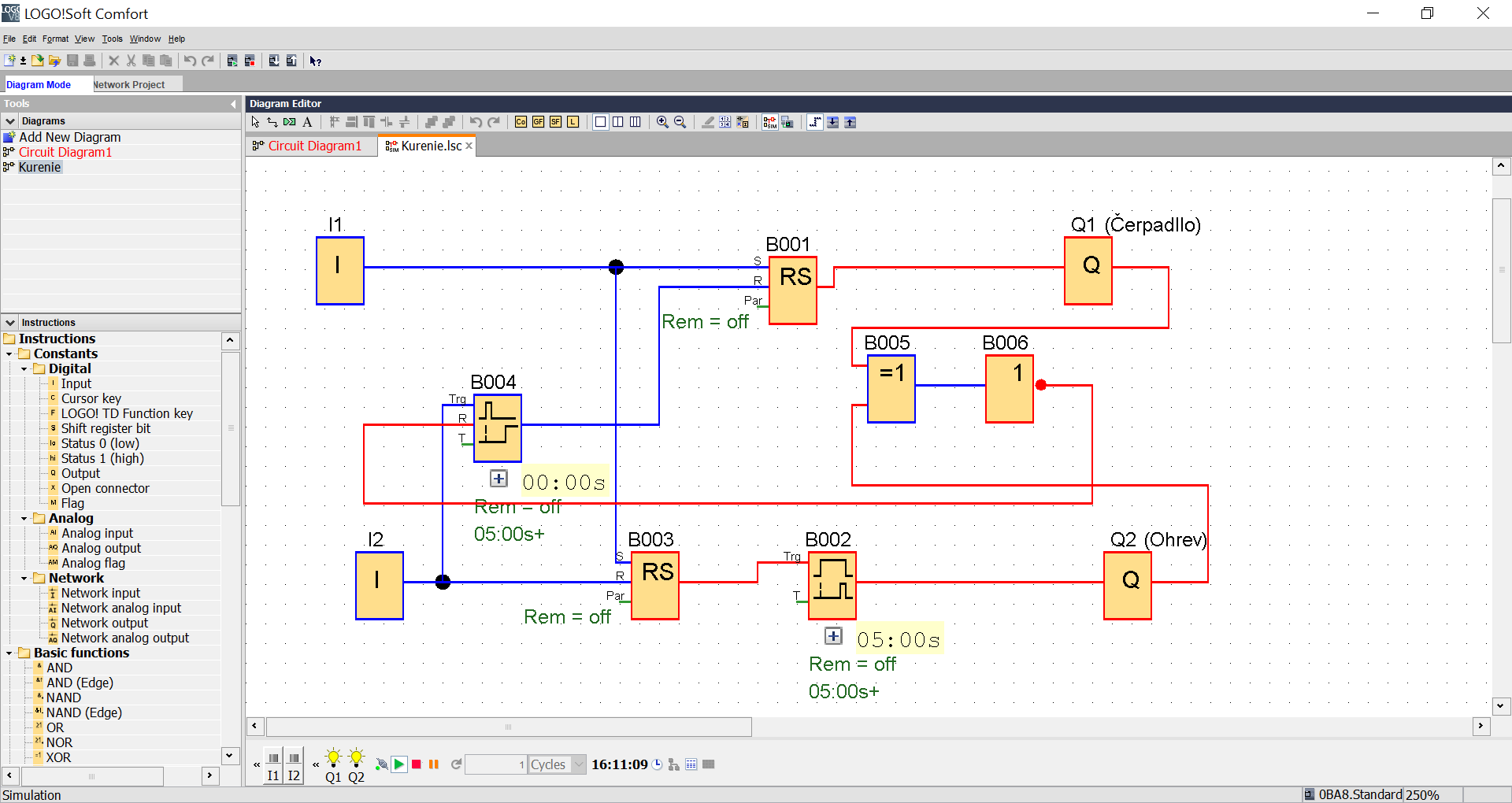
Task: Stop the simulation with the red square
Action: tap(417, 764)
